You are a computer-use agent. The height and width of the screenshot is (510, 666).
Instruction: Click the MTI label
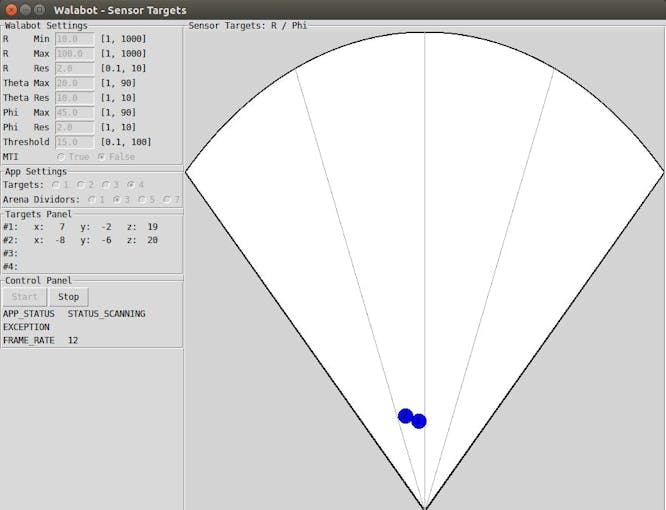click(x=11, y=157)
